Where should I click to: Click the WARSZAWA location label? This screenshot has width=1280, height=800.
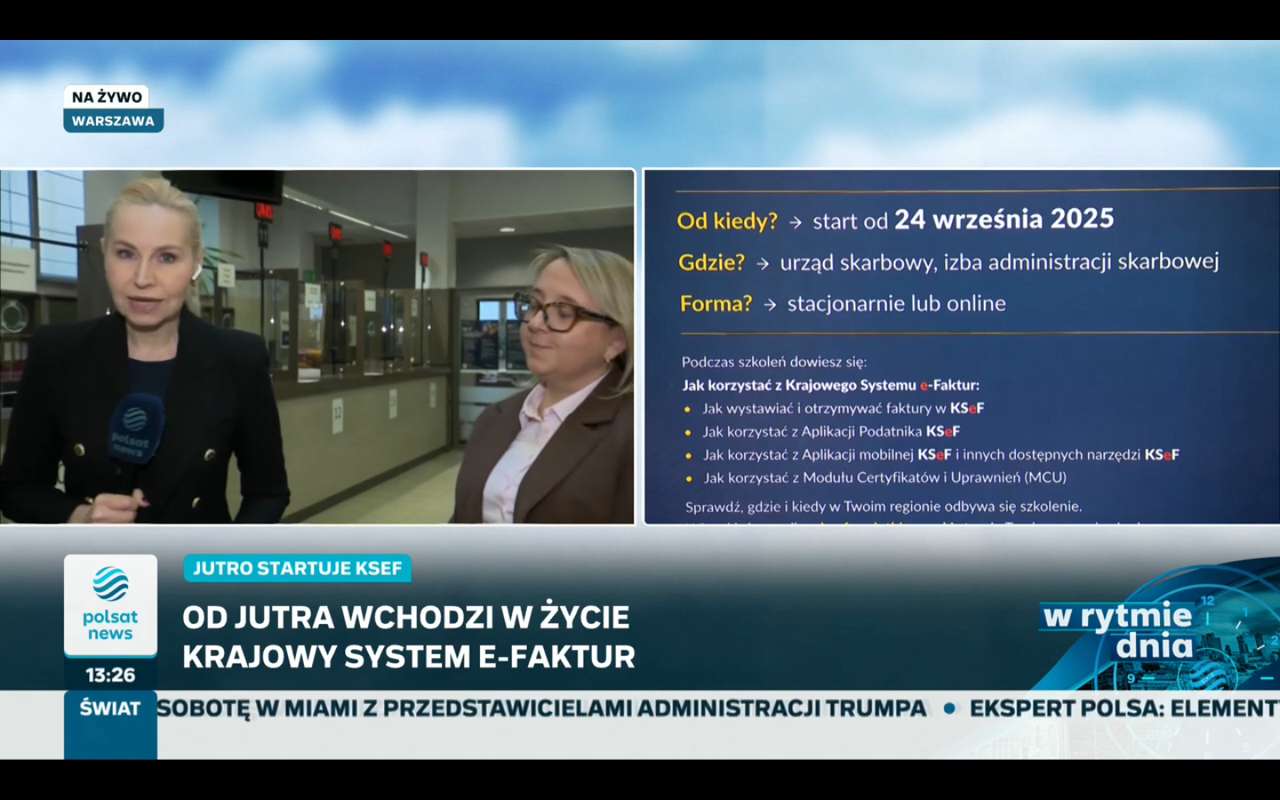point(113,121)
